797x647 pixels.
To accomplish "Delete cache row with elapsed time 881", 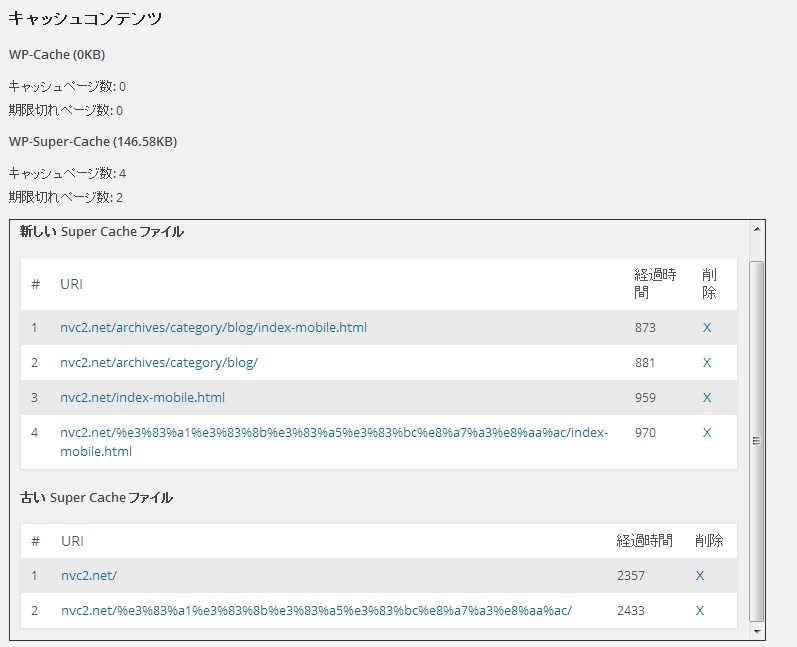I will (707, 363).
